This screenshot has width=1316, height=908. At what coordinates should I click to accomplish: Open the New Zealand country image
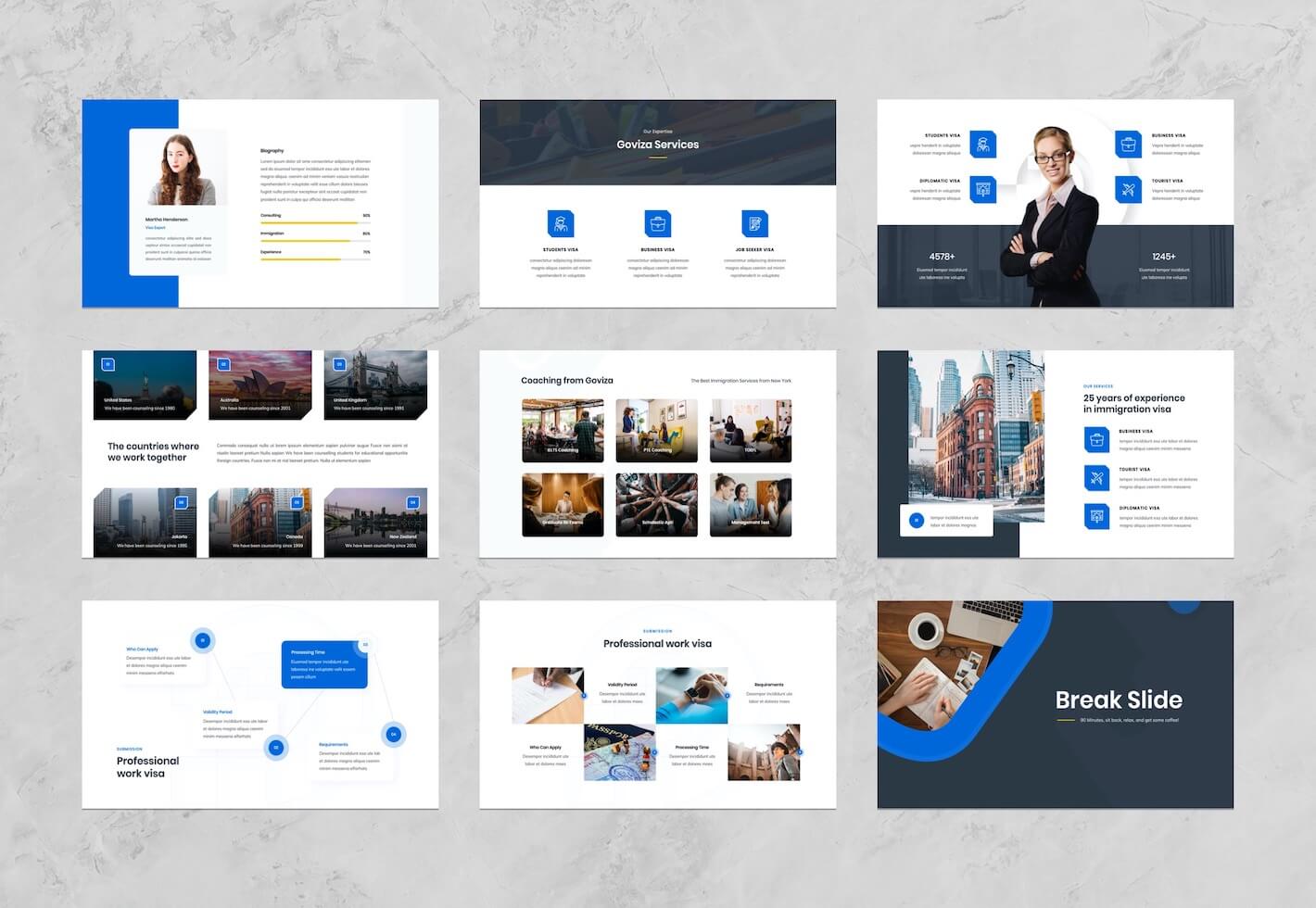point(375,522)
